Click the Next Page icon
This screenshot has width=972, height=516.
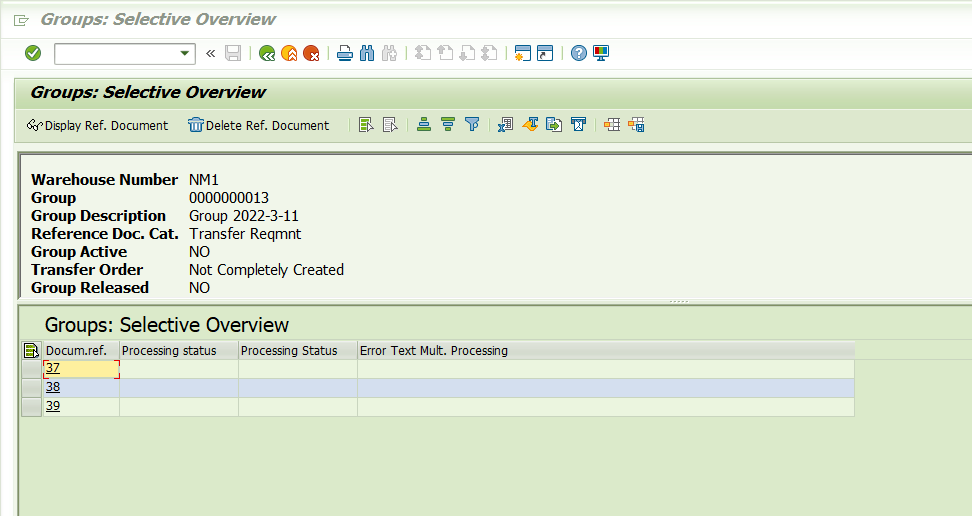(467, 53)
